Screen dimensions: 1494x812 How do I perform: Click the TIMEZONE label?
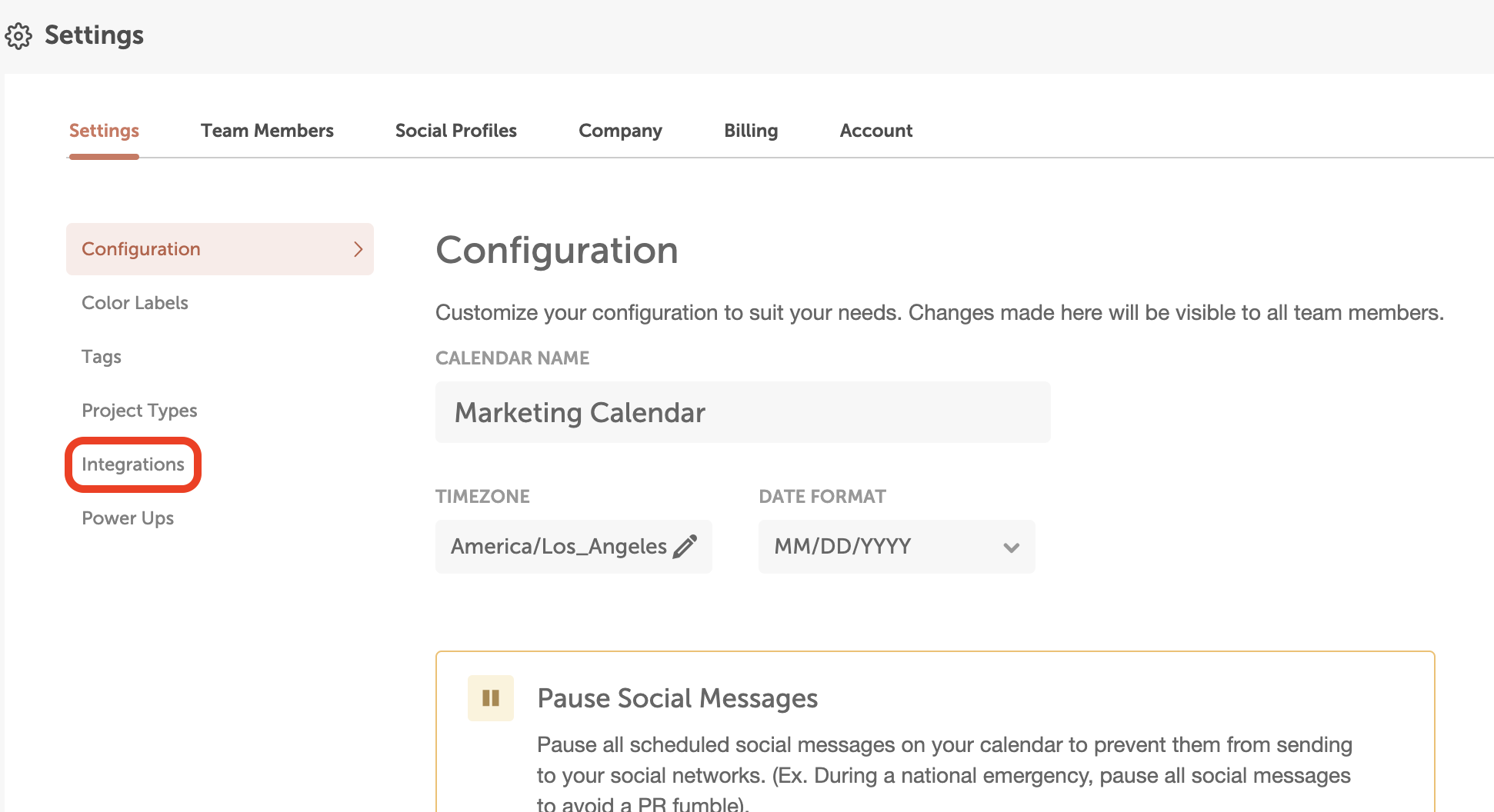pyautogui.click(x=482, y=497)
